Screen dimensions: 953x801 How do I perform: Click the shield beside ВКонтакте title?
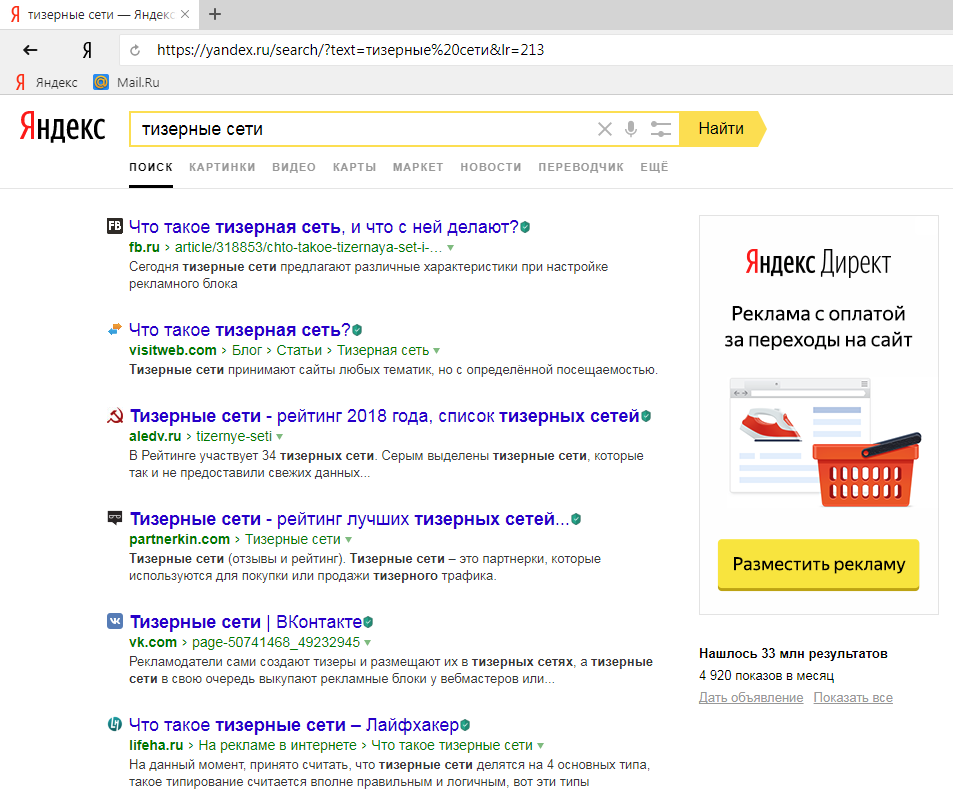(x=368, y=622)
